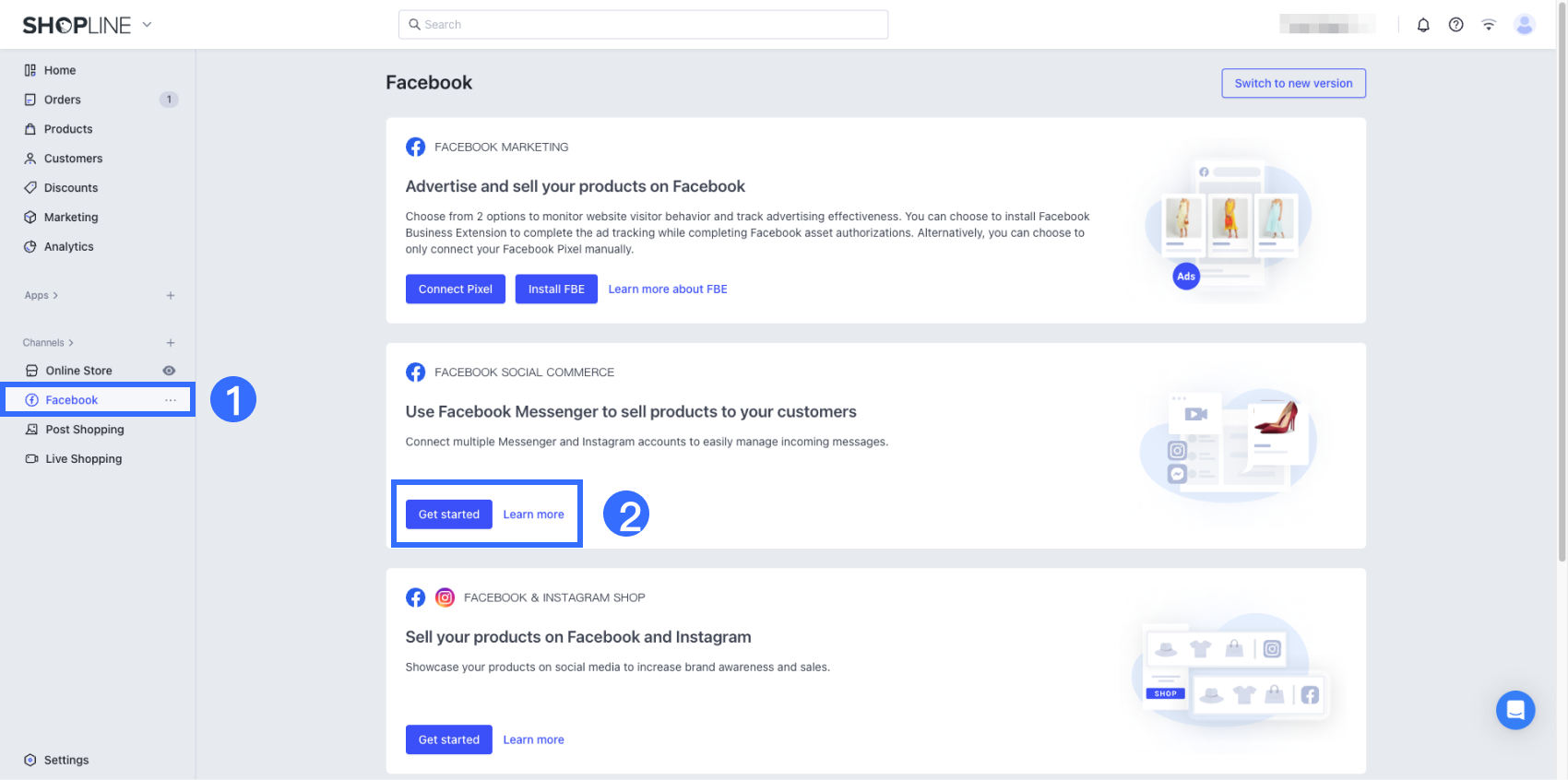Open the Live Shopping channel

click(84, 458)
